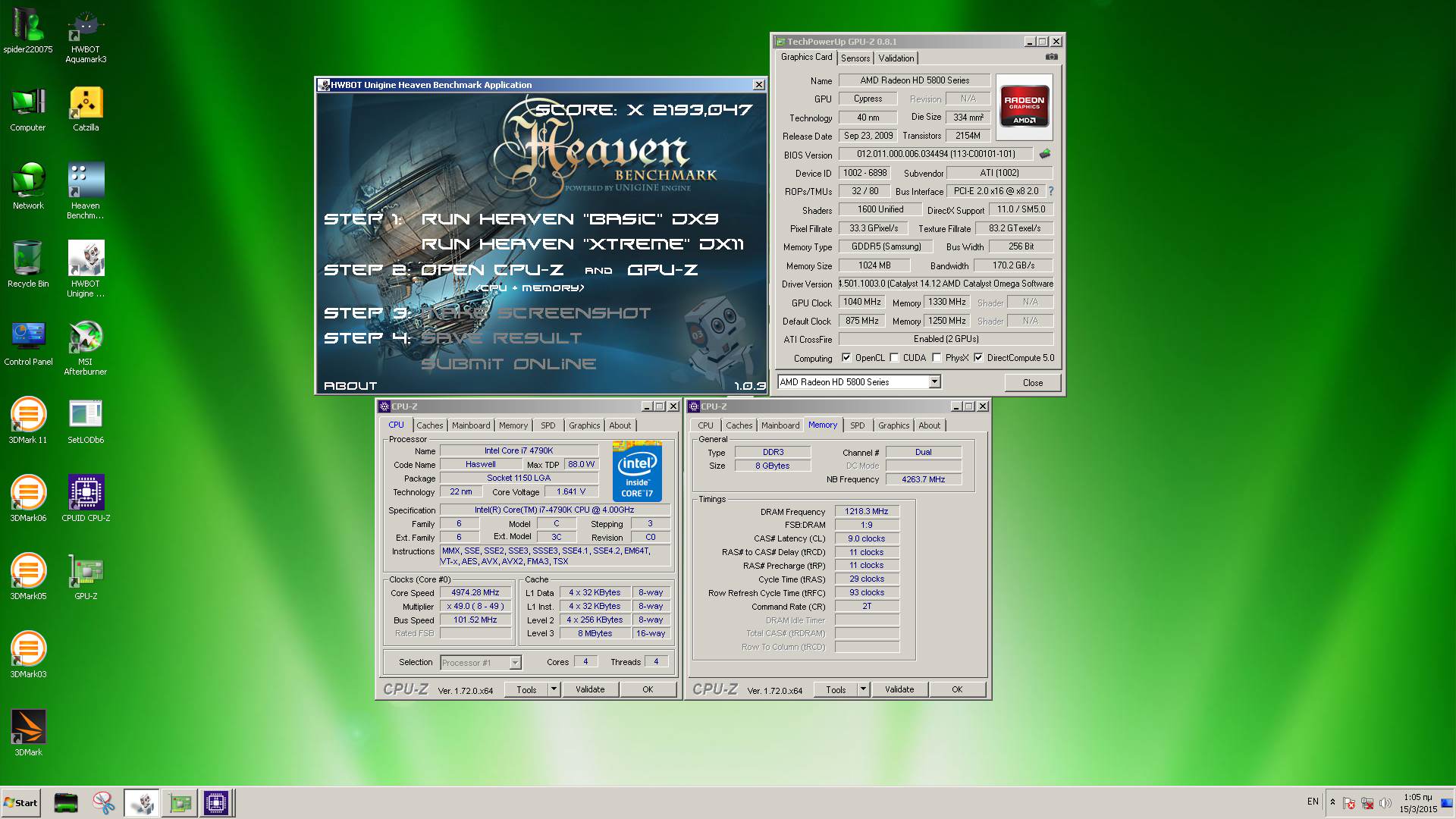Close GPU-Z with Close button
This screenshot has height=819, width=1456.
point(1032,383)
